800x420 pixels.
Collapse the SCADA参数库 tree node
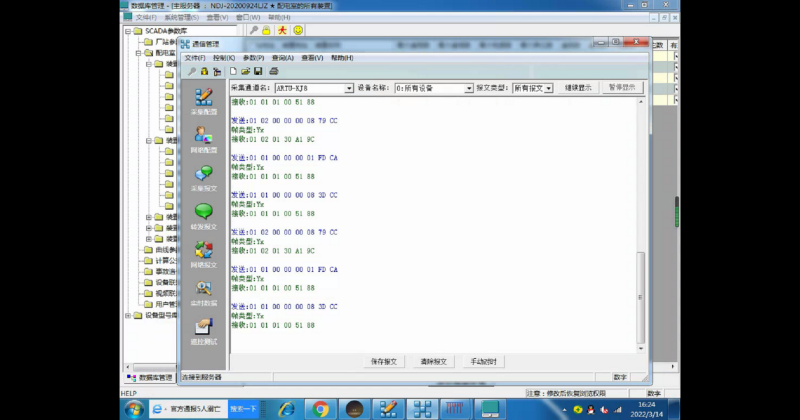(x=128, y=31)
